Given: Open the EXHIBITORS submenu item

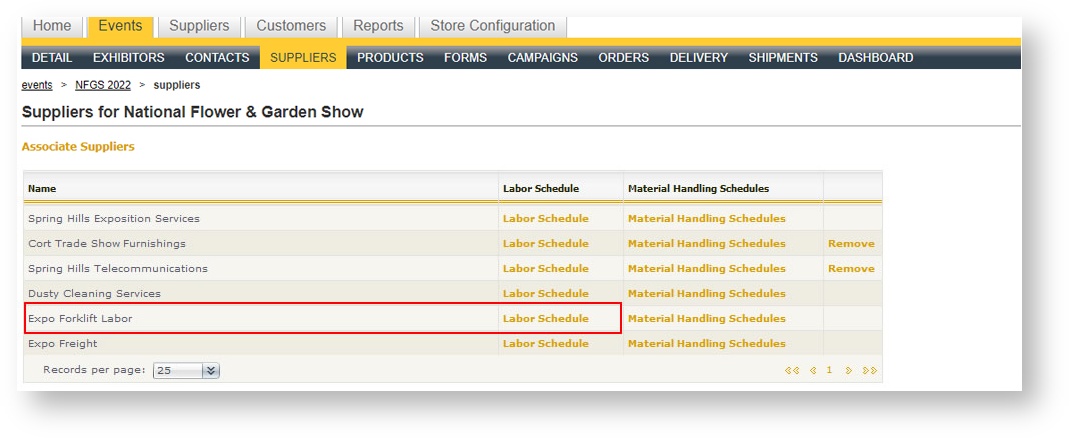Looking at the screenshot, I should point(128,58).
